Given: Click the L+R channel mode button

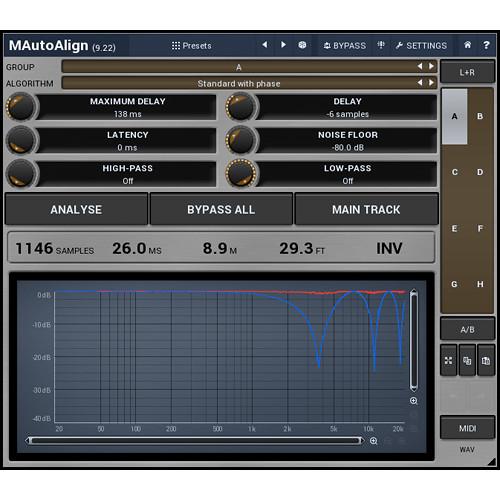Looking at the screenshot, I should [x=467, y=72].
